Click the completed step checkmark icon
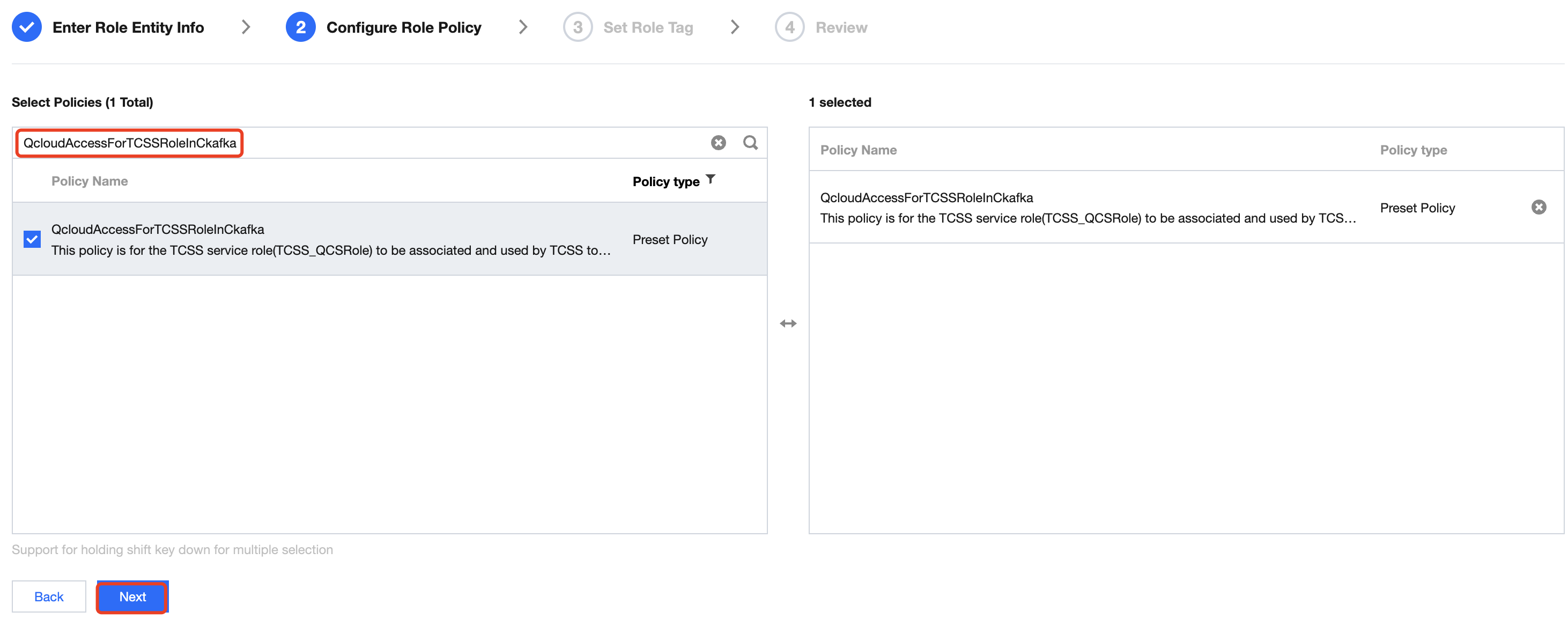Viewport: 1568px width, 619px height. pos(27,27)
